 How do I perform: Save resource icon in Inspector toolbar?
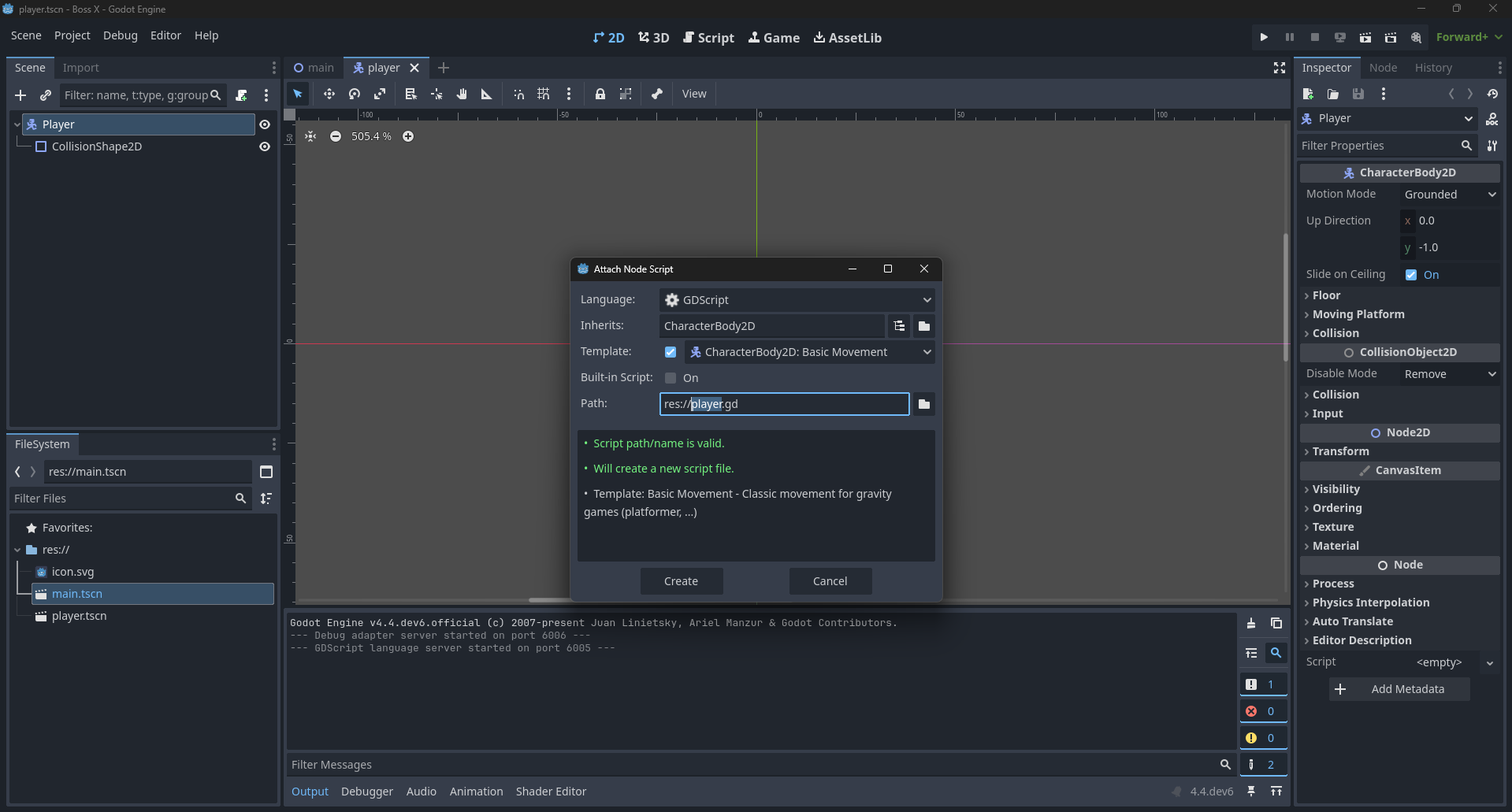[x=1358, y=94]
